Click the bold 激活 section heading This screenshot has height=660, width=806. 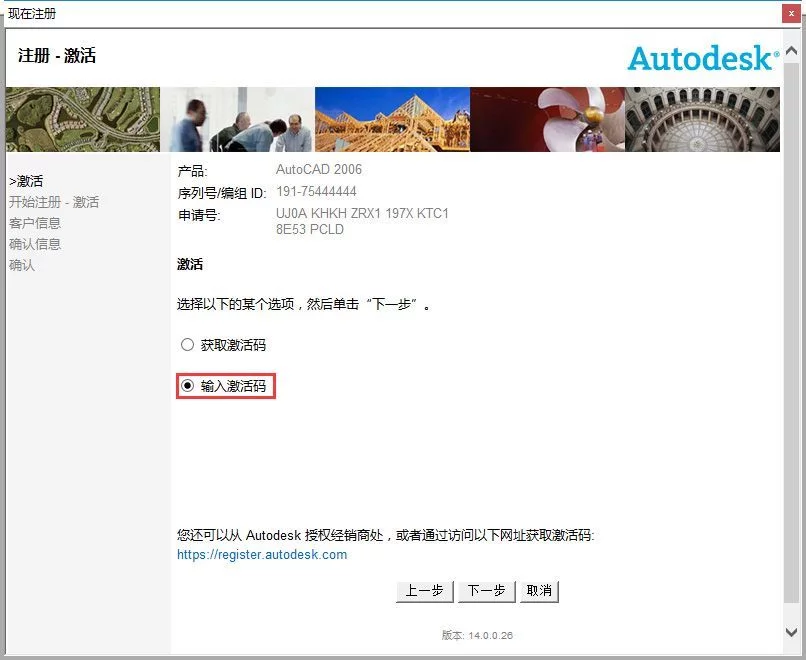pyautogui.click(x=190, y=264)
